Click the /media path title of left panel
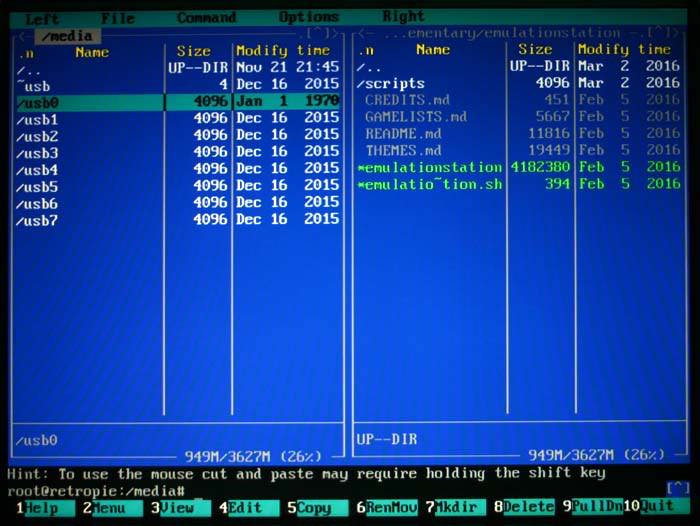 pyautogui.click(x=67, y=36)
